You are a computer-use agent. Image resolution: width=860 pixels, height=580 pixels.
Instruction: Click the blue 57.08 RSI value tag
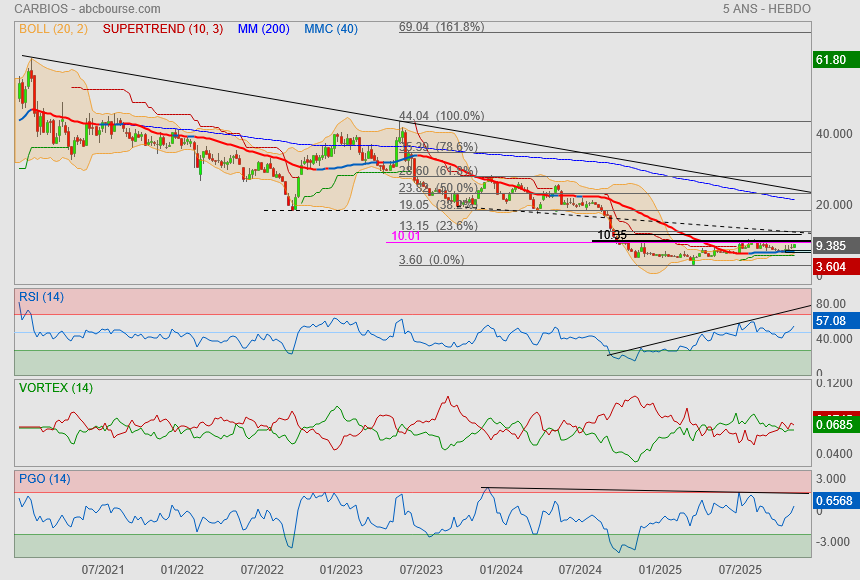click(832, 321)
